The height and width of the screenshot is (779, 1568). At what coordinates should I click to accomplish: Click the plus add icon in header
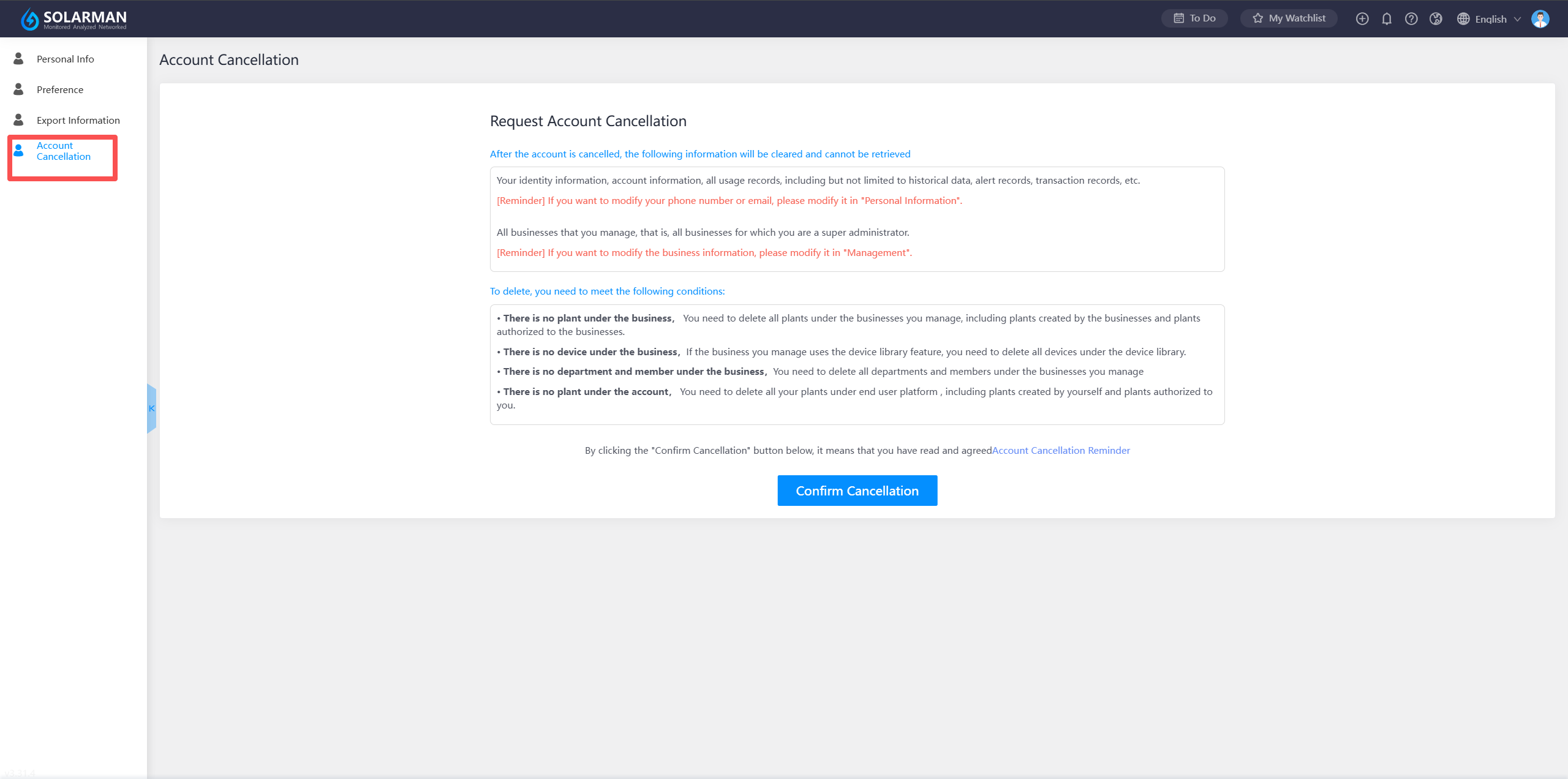(1362, 19)
